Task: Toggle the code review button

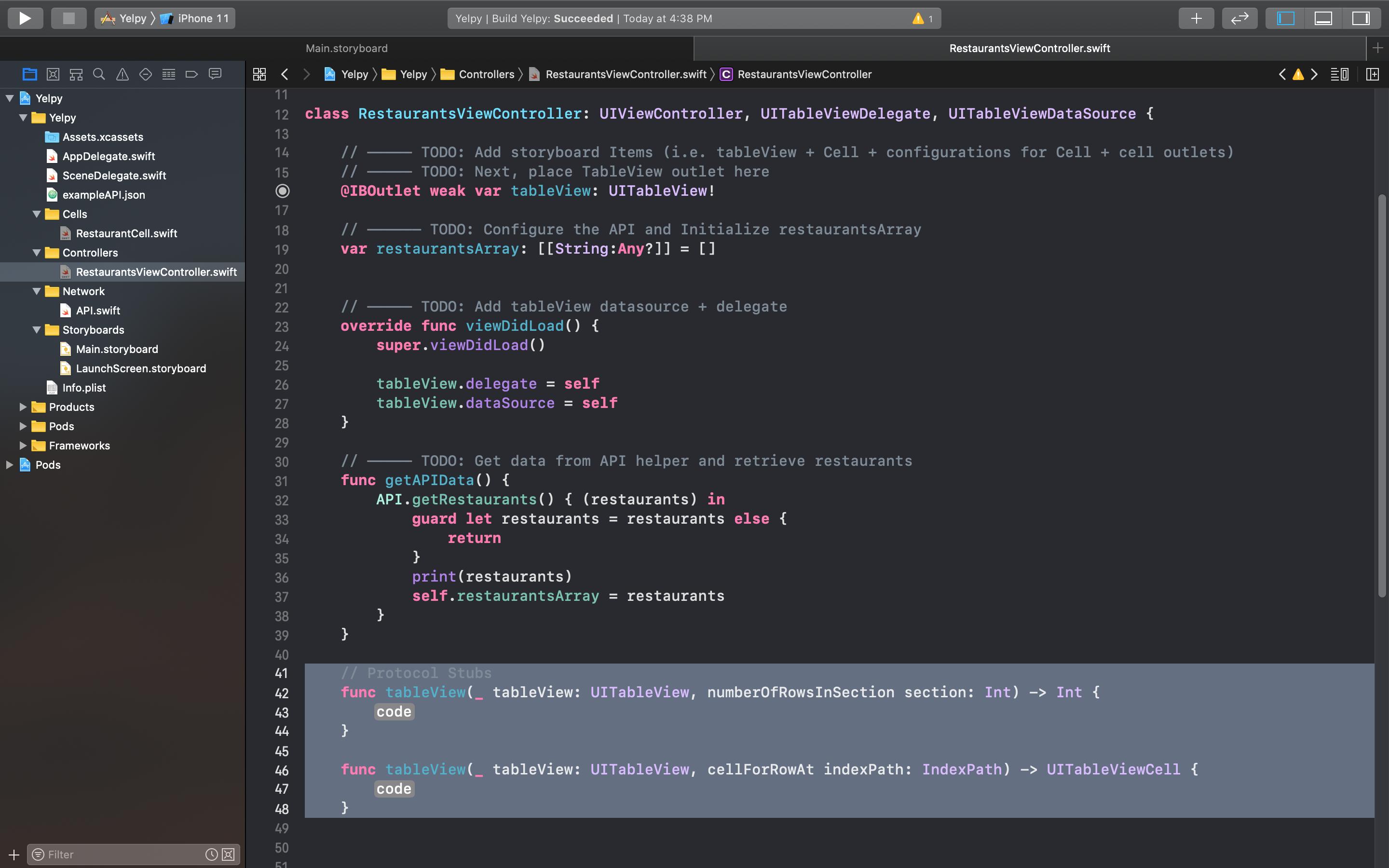Action: 1240,18
